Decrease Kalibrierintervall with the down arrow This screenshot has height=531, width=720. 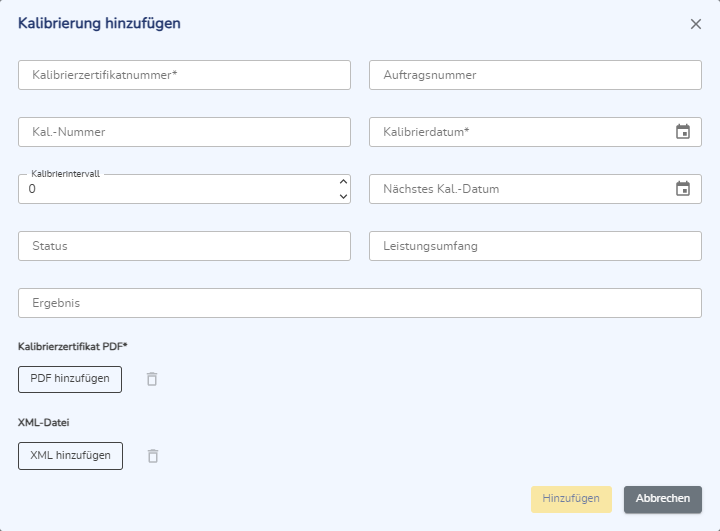[343, 196]
